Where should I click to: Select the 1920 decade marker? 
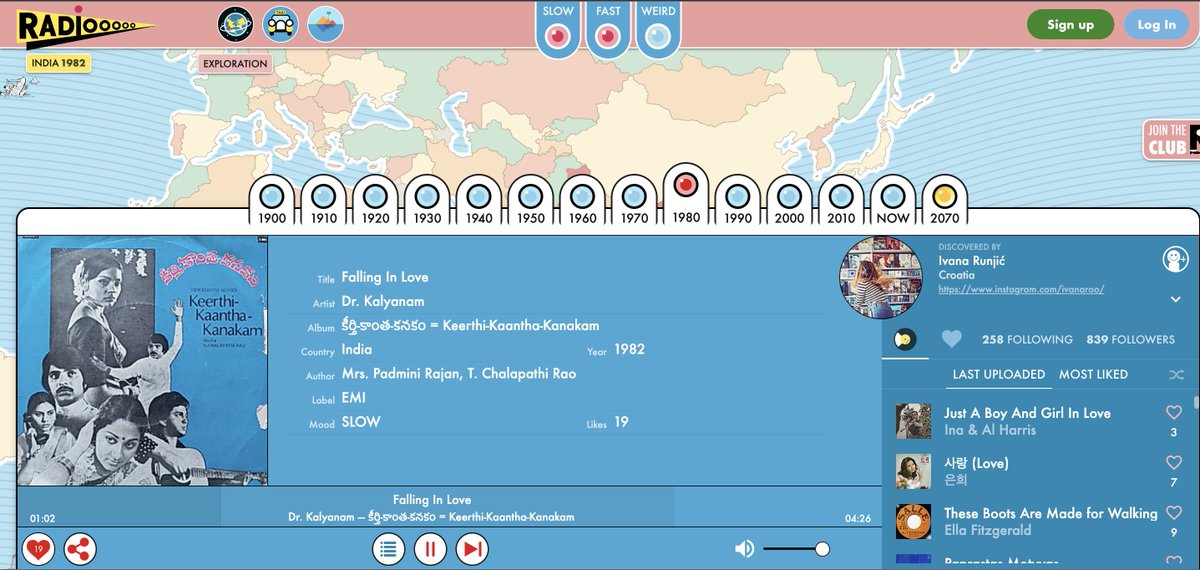376,201
